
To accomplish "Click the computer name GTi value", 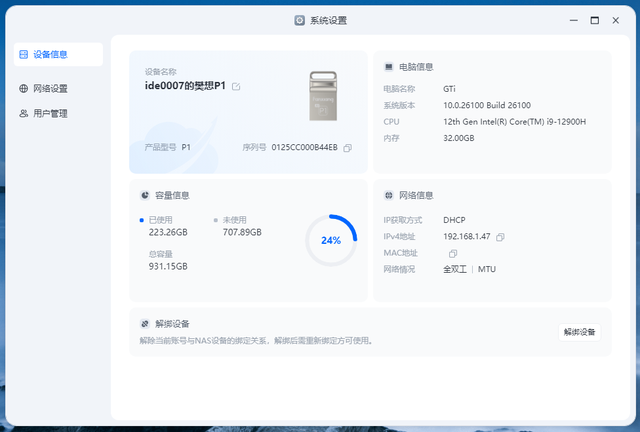I will tap(449, 89).
